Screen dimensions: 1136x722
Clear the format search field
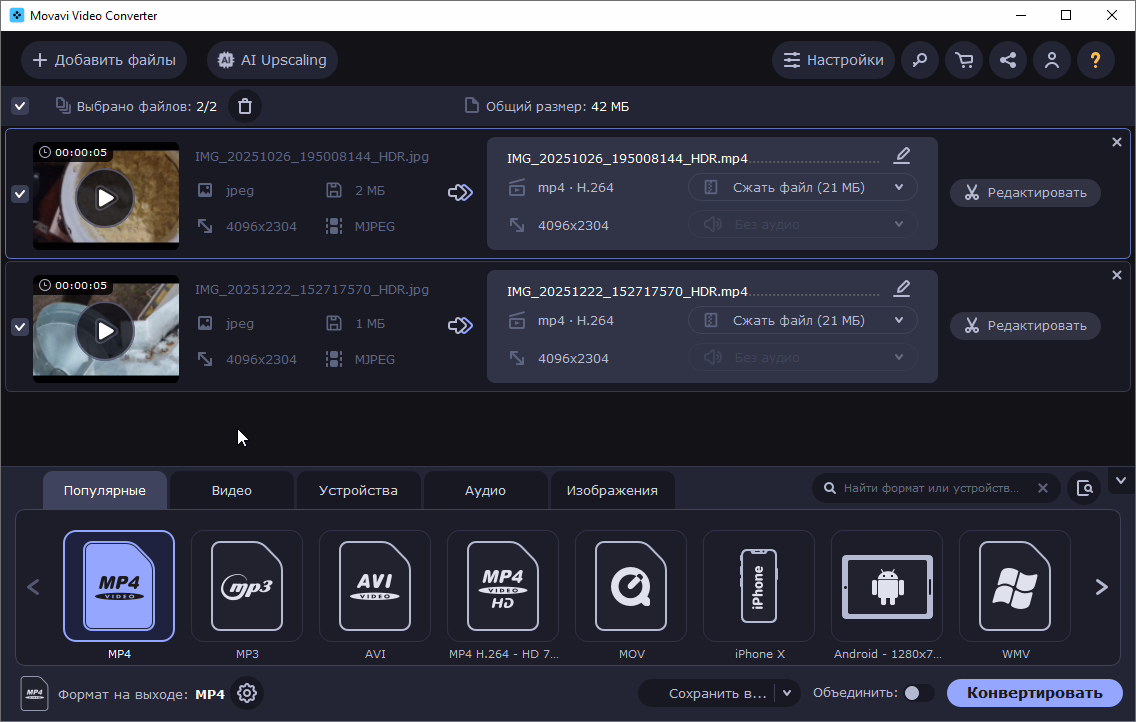(1043, 488)
